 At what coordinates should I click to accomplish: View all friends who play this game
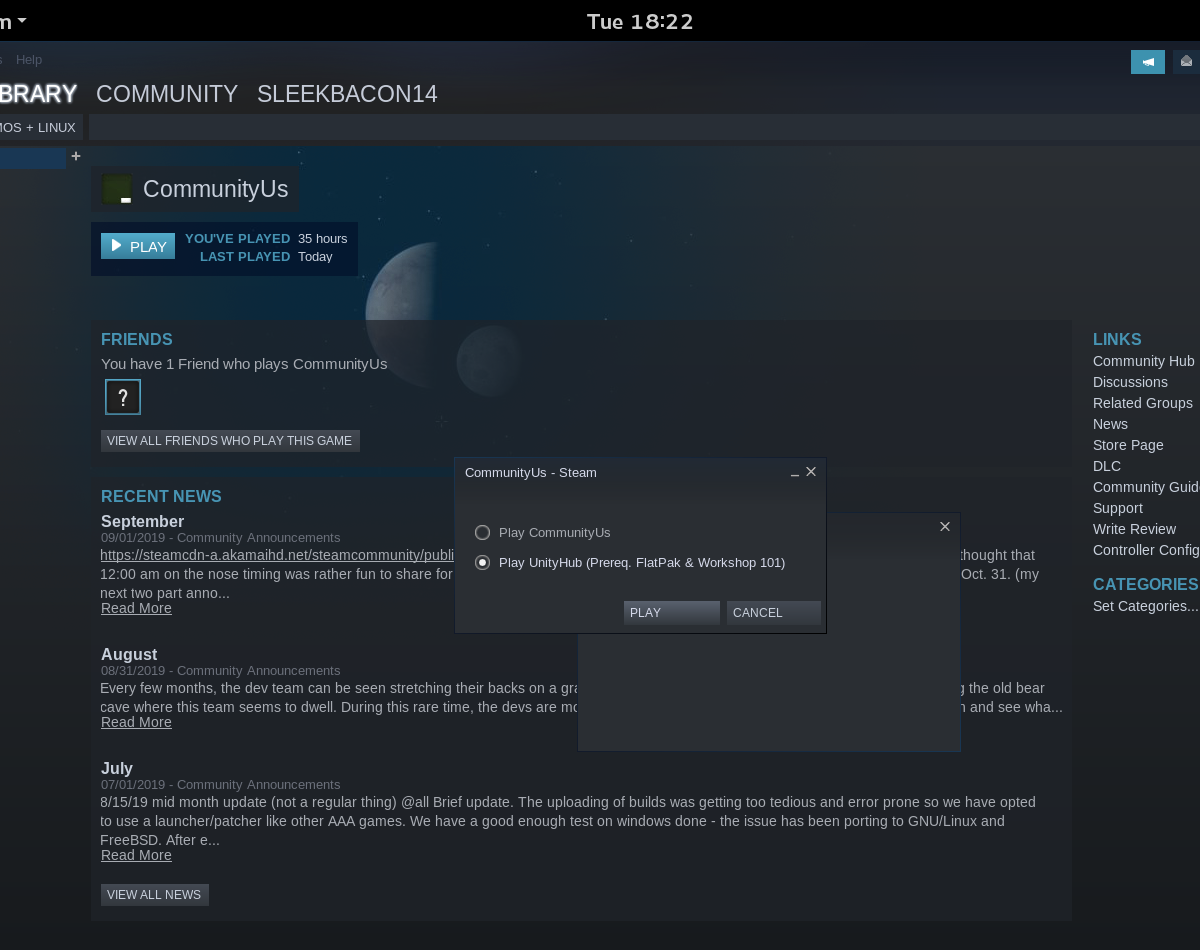point(230,441)
